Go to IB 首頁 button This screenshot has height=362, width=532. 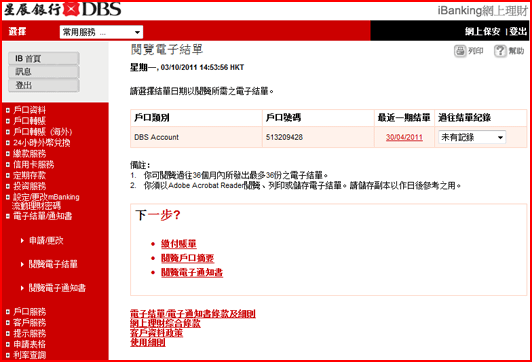44,58
